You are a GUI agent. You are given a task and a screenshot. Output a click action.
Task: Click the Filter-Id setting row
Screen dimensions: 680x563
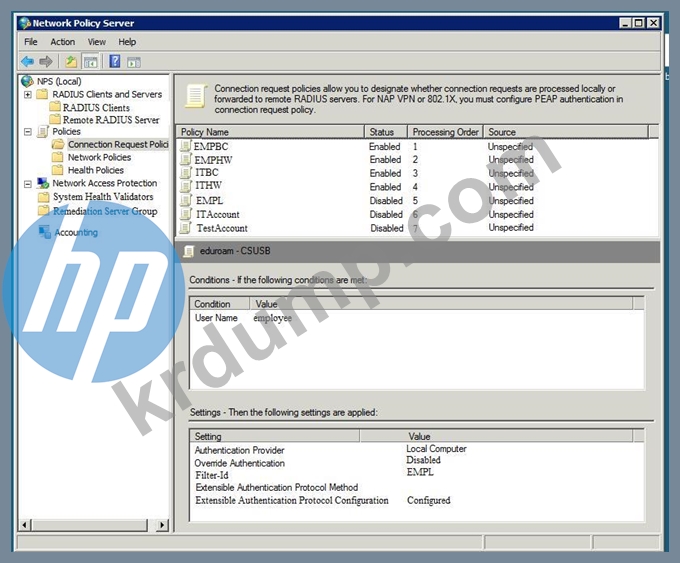pyautogui.click(x=417, y=475)
